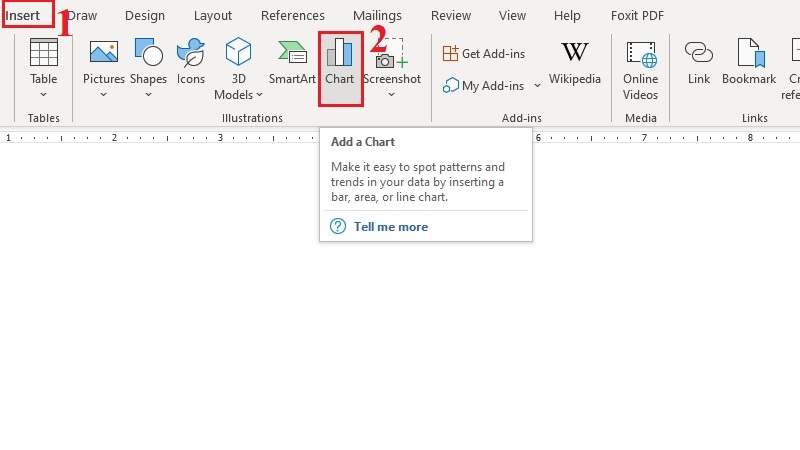The width and height of the screenshot is (800, 450).
Task: Click the 3D Models cube icon
Action: pyautogui.click(x=238, y=52)
